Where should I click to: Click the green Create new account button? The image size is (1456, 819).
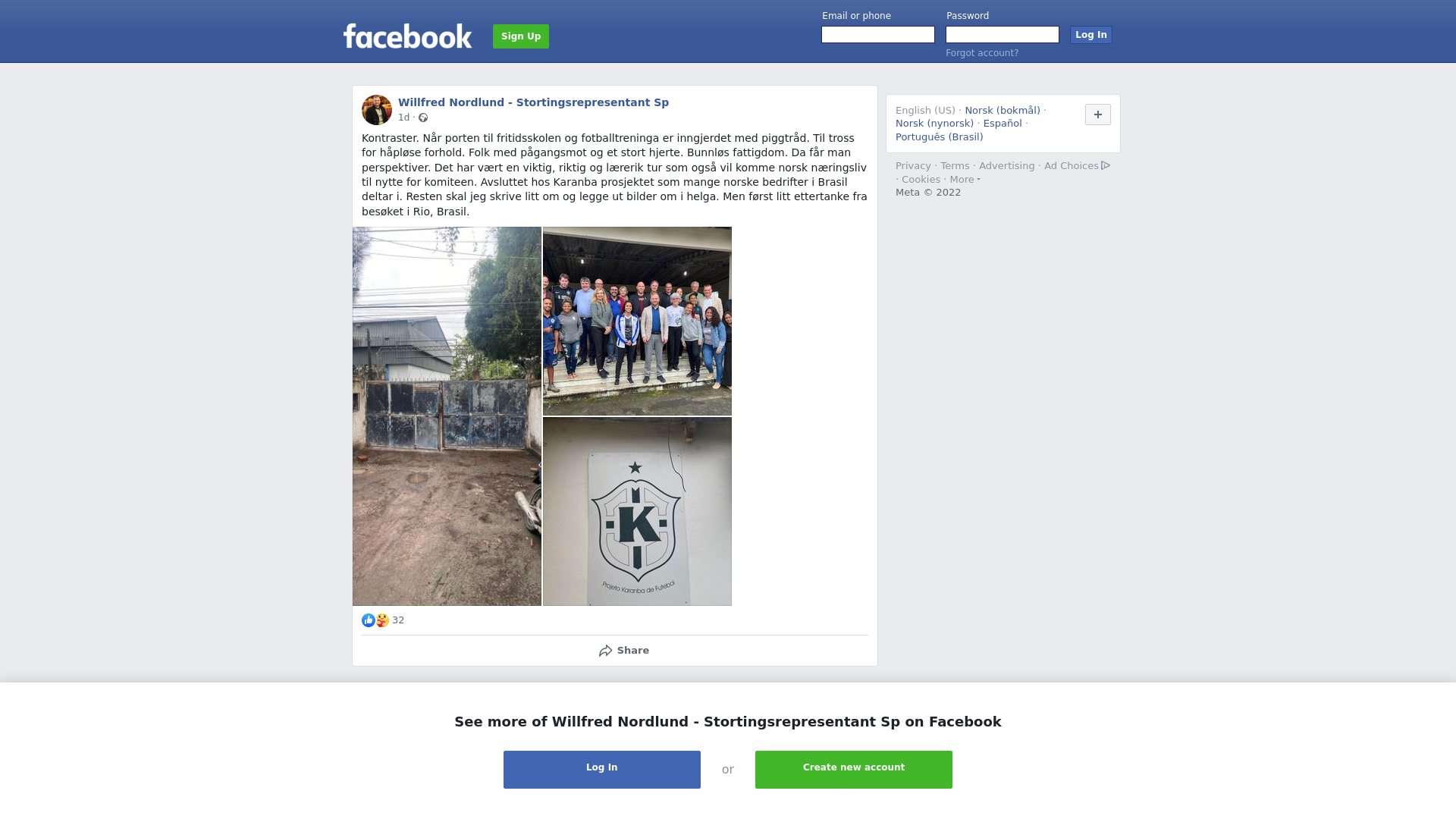click(x=854, y=770)
